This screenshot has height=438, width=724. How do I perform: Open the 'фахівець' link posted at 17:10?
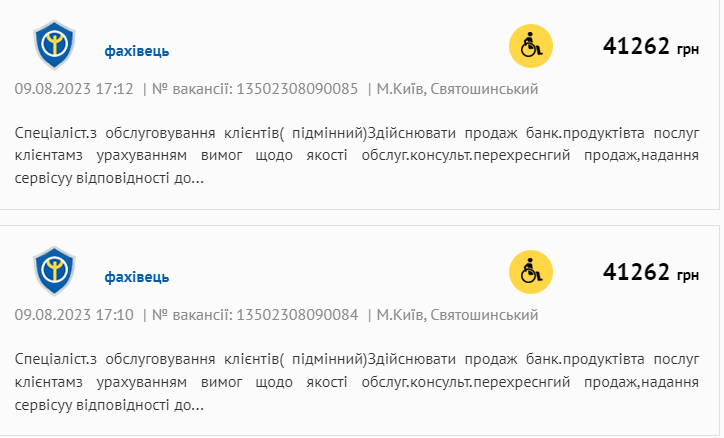pos(137,276)
